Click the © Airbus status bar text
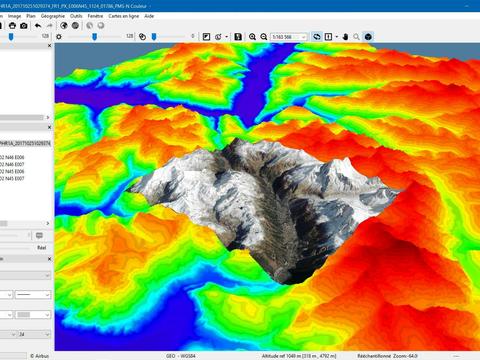The height and width of the screenshot is (360, 480). click(39, 356)
